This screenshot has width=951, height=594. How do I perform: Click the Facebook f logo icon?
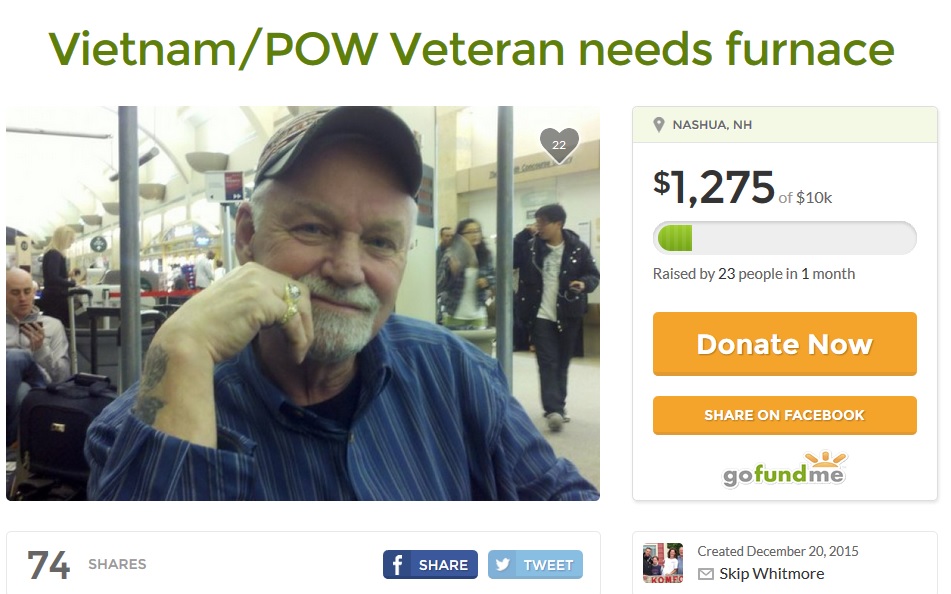397,565
